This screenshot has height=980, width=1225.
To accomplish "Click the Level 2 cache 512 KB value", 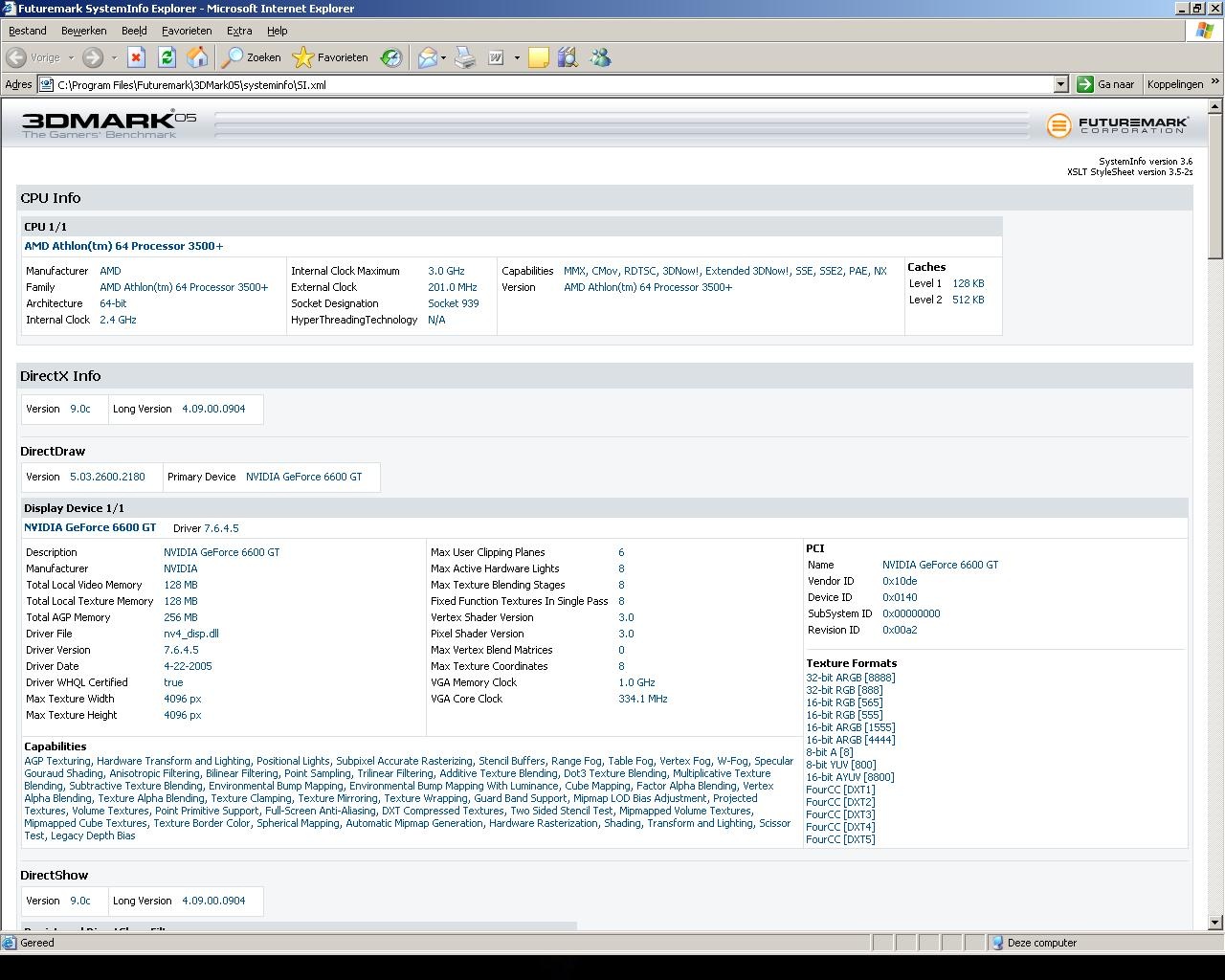I will pos(969,300).
